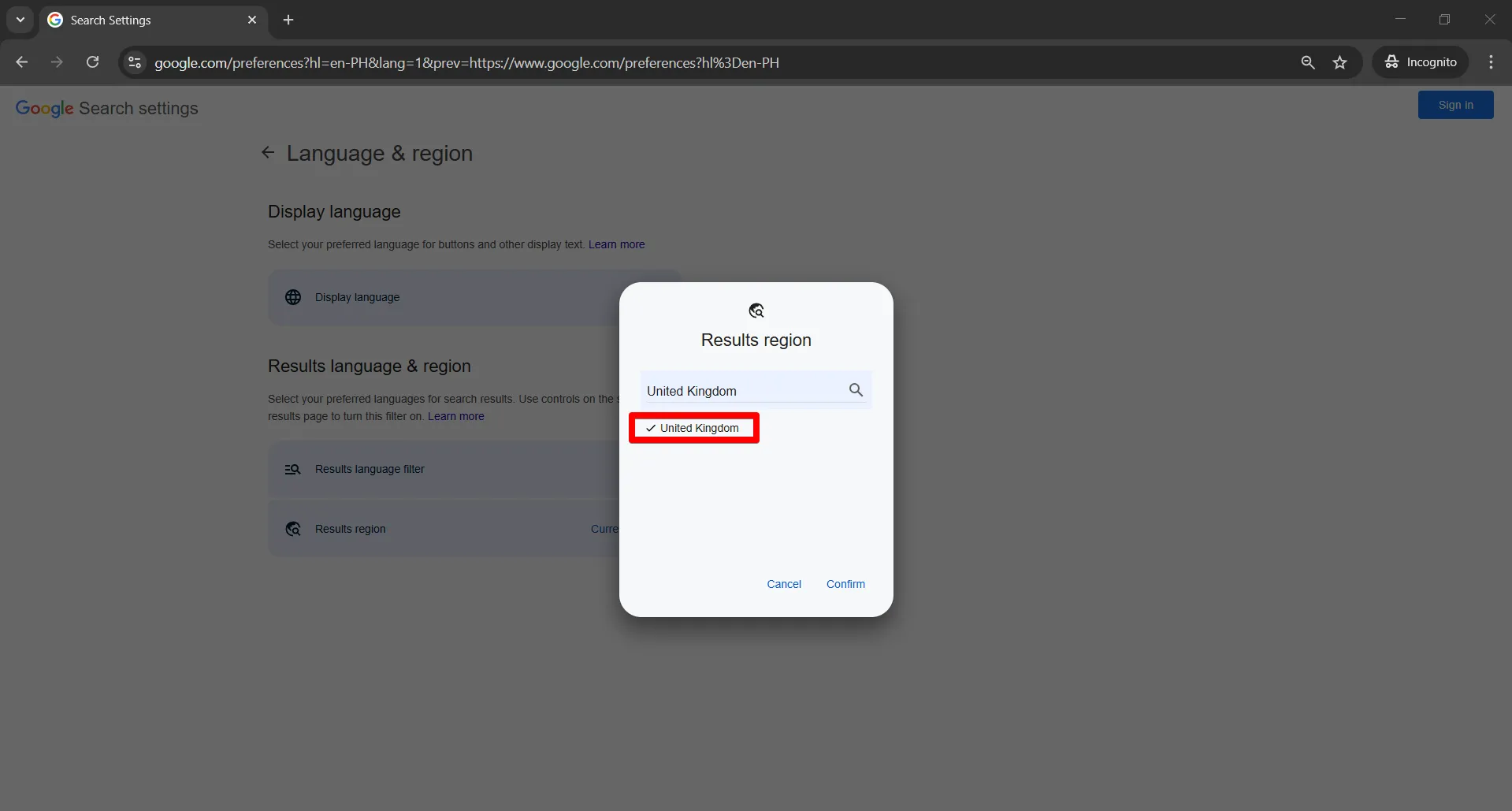Select the Search Settings tab
1512x811 pixels.
click(154, 20)
